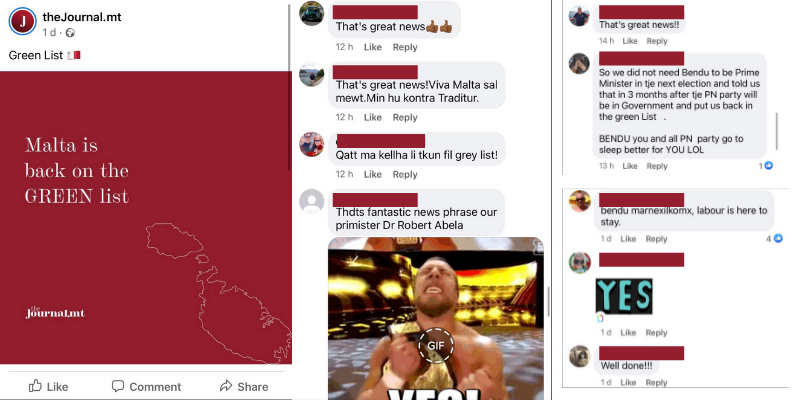The image size is (800, 400).
Task: Click the Like thumbs-up icon under post
Action: point(35,386)
